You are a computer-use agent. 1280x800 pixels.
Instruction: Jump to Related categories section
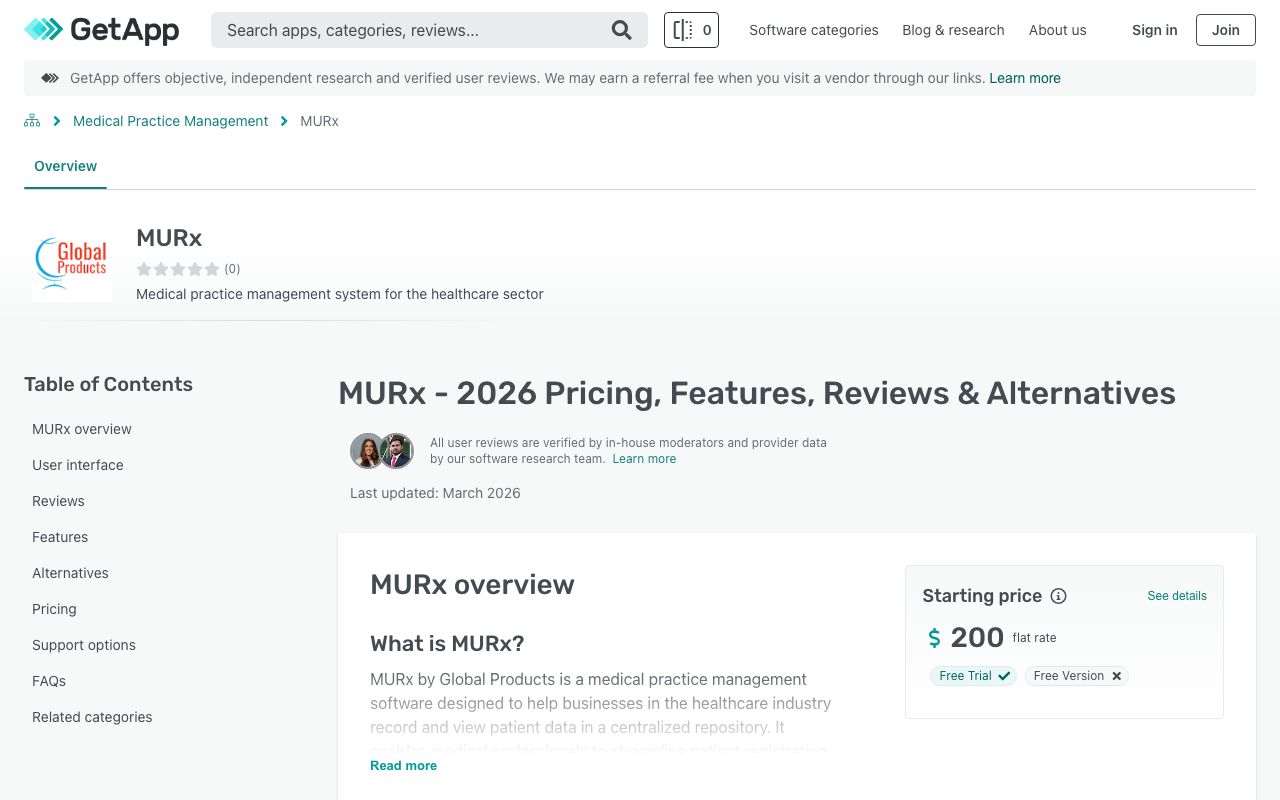(92, 717)
